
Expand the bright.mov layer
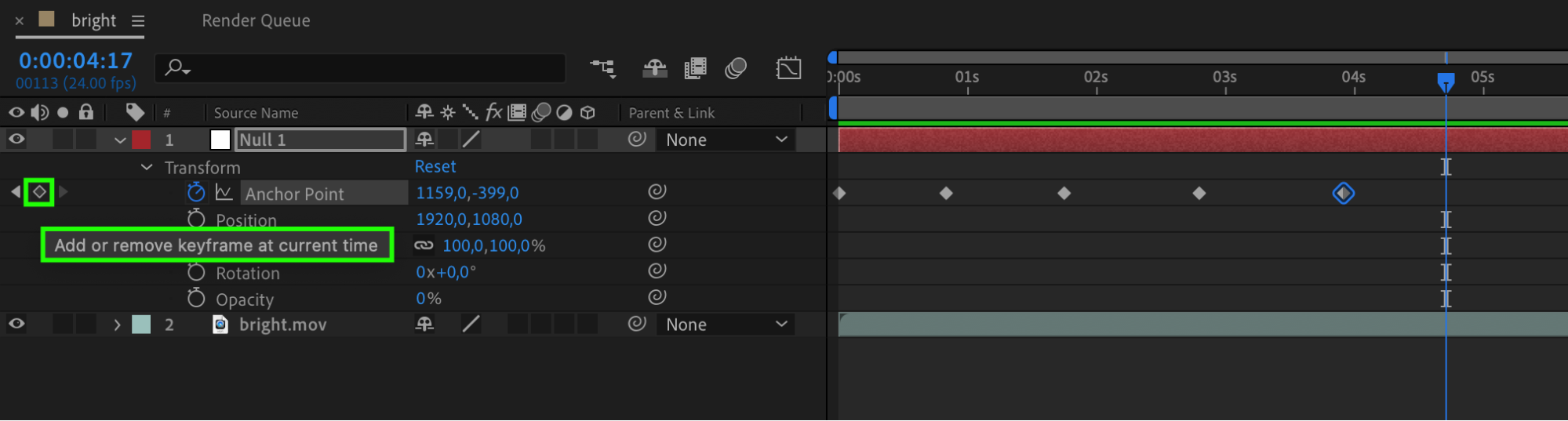[x=117, y=325]
